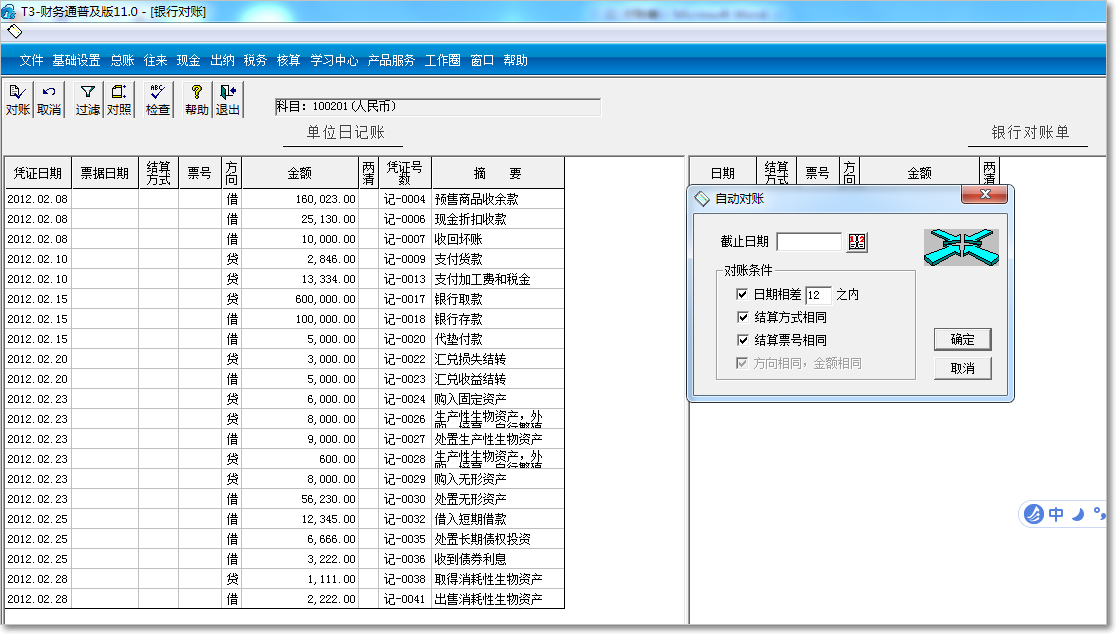Image resolution: width=1116 pixels, height=634 pixels.
Task: Click the 对照 compare toolbar icon
Action: 119,99
